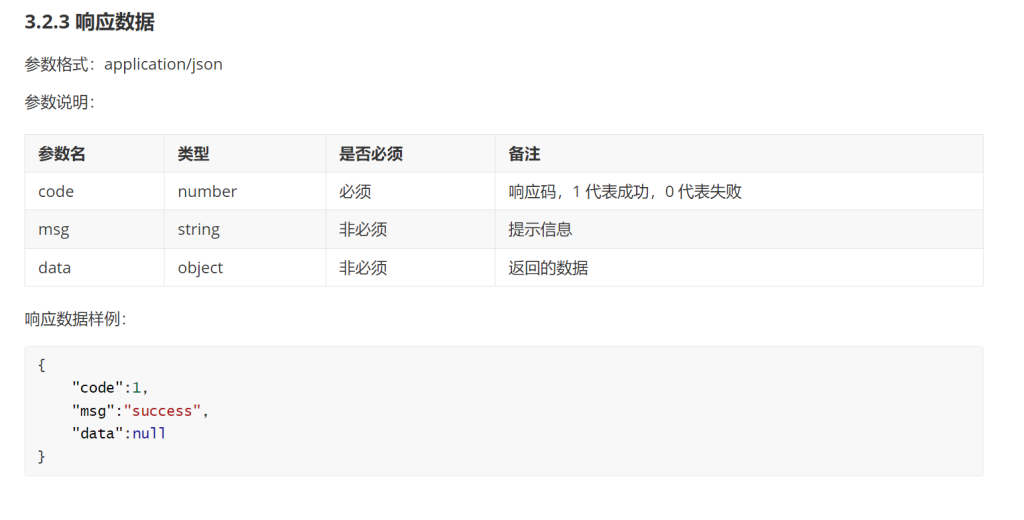Click the "code" cell in the parameter table
Screen dimensions: 1024x520
(56, 191)
